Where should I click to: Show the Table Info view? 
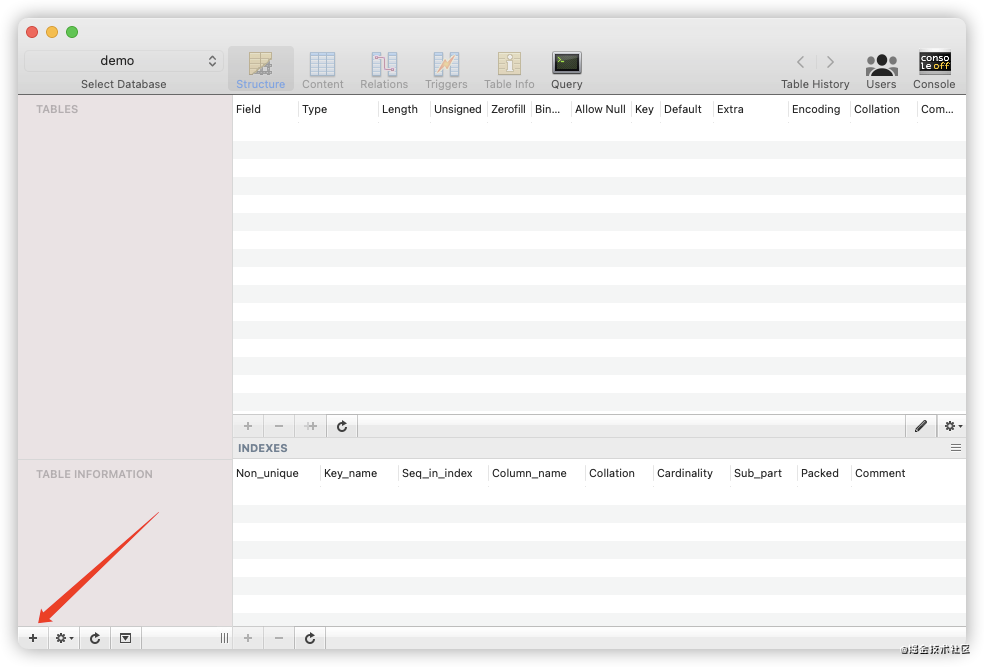point(509,70)
